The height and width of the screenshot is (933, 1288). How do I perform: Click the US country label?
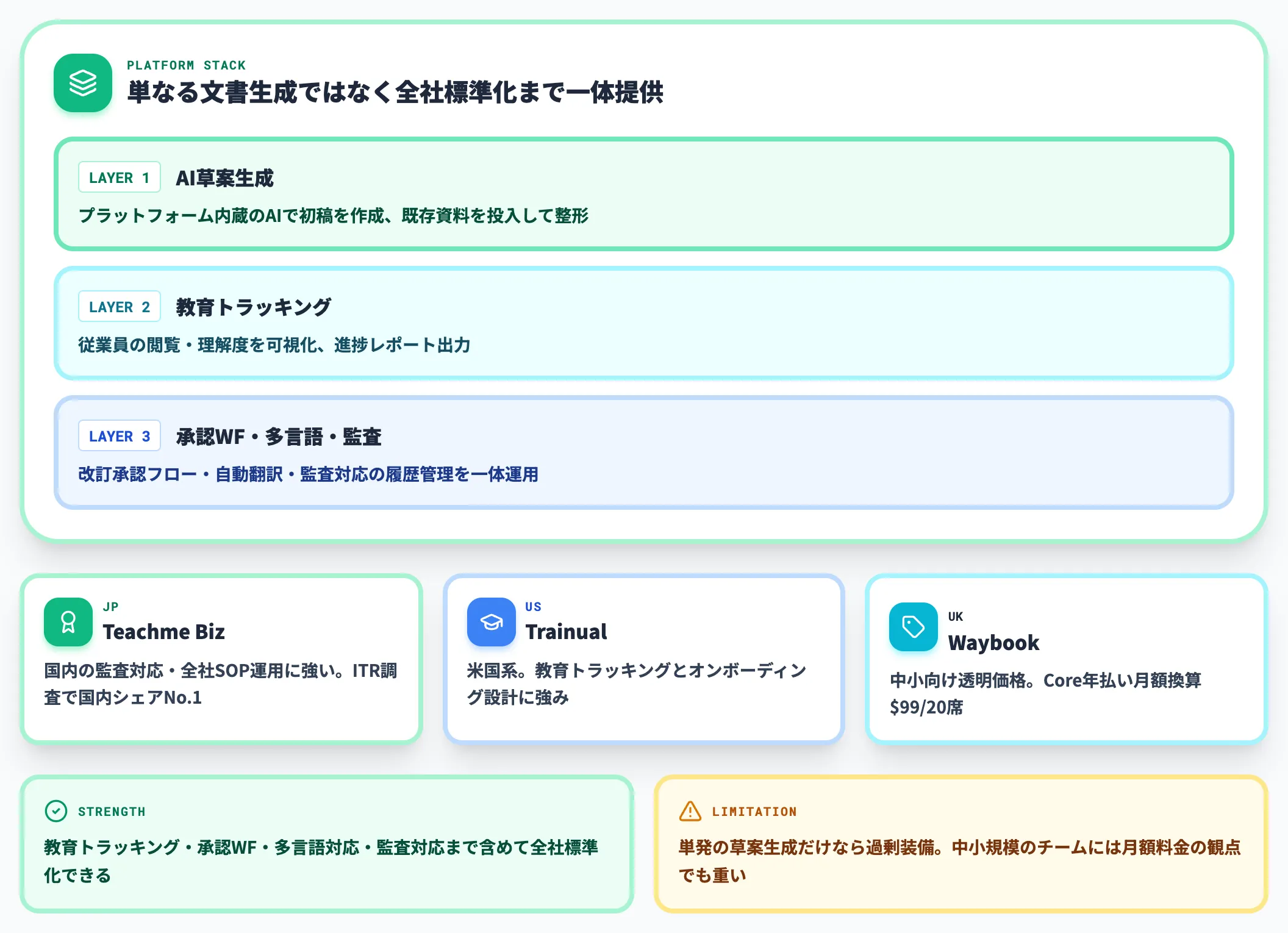533,607
